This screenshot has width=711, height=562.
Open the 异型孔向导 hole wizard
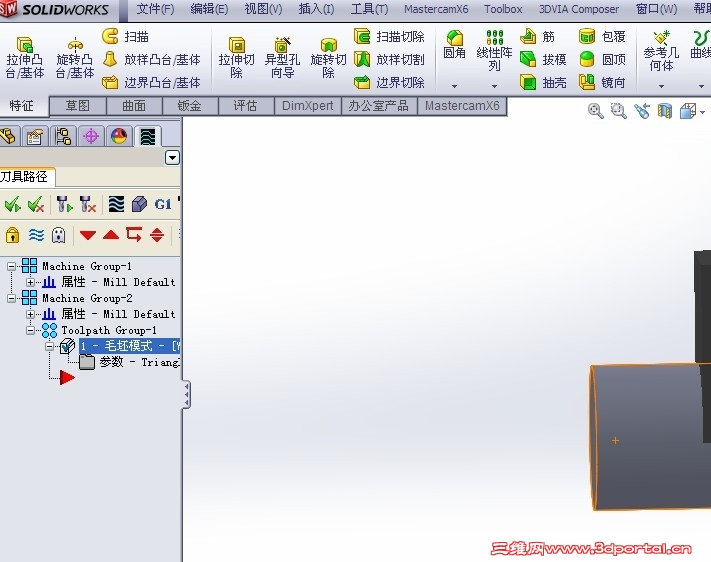pos(282,58)
